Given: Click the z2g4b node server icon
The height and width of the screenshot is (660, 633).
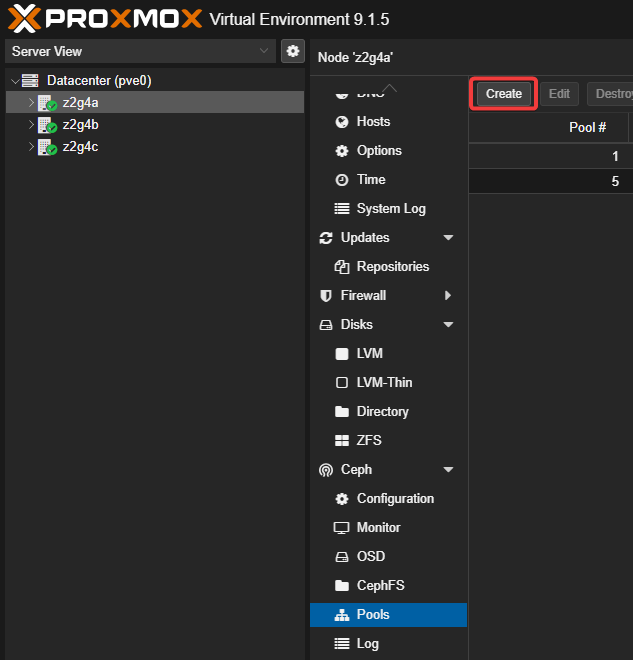Looking at the screenshot, I should [47, 125].
